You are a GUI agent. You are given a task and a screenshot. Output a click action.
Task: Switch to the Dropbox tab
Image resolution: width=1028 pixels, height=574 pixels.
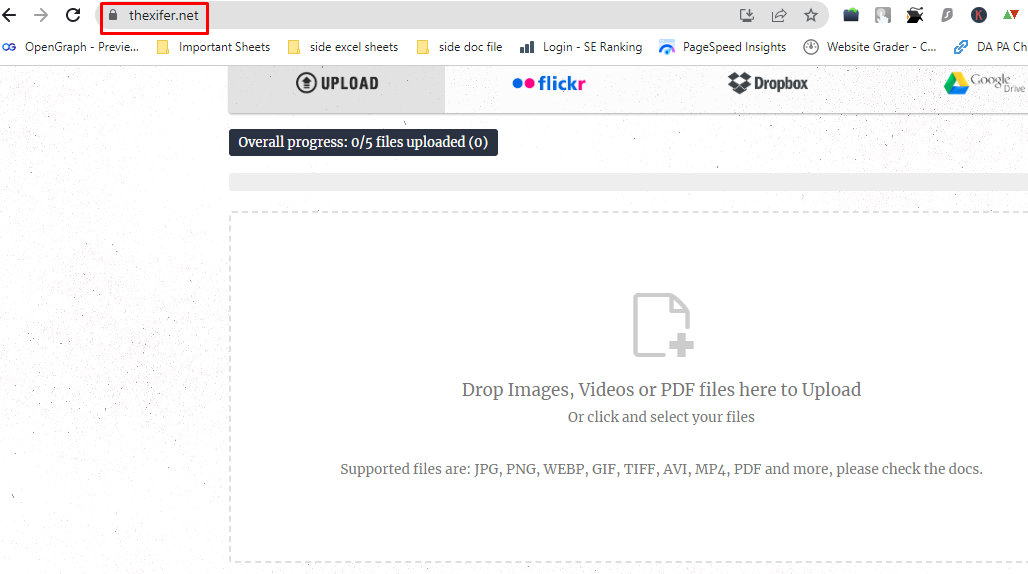[x=768, y=83]
